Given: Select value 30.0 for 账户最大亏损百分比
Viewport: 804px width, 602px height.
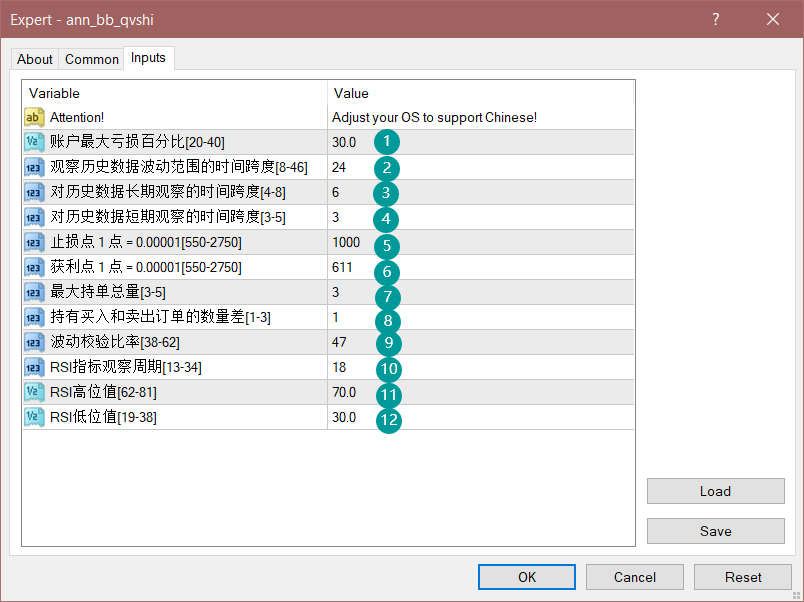Looking at the screenshot, I should tap(344, 143).
